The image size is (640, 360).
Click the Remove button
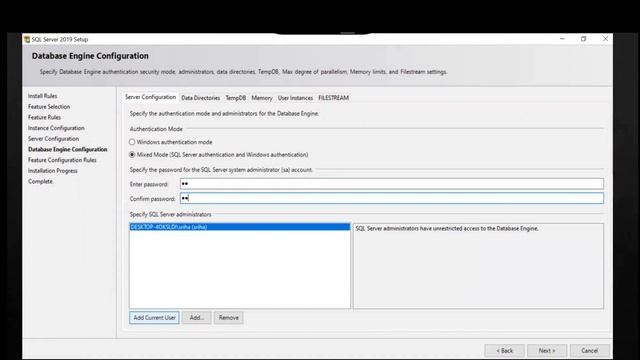point(229,318)
